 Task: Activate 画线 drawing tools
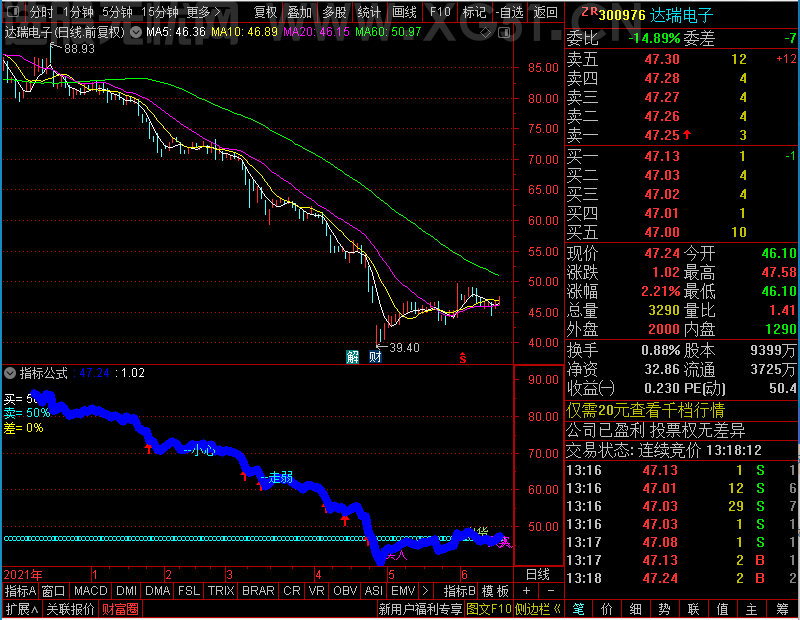(x=404, y=12)
